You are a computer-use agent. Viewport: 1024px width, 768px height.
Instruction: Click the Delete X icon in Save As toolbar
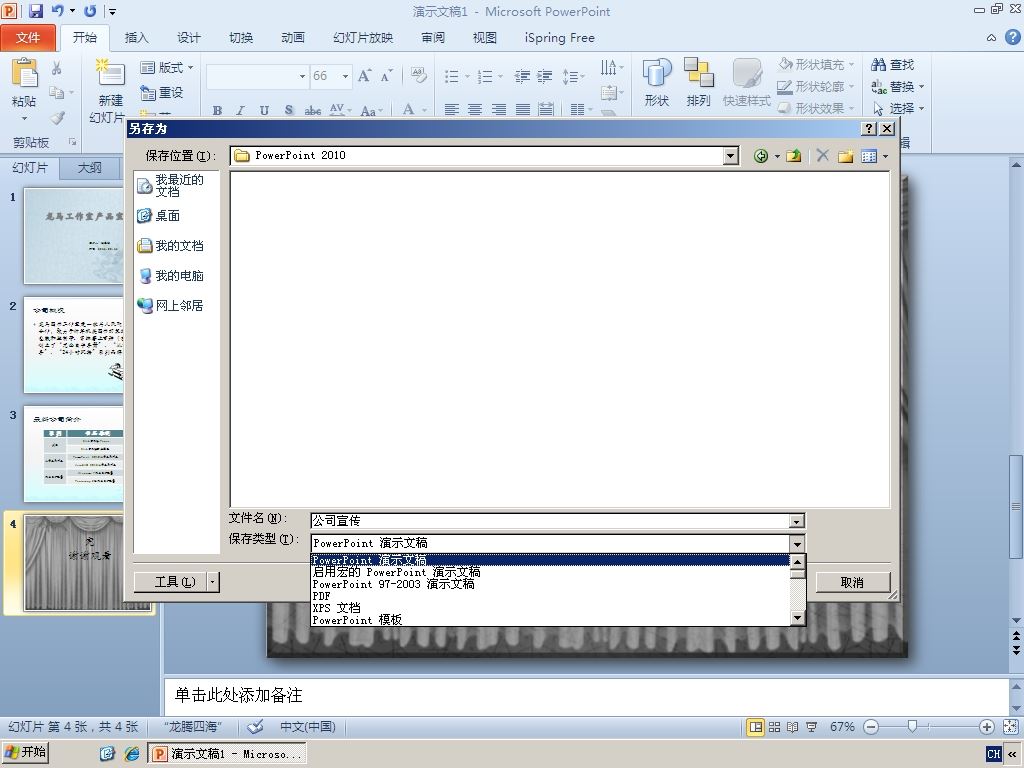pyautogui.click(x=822, y=155)
